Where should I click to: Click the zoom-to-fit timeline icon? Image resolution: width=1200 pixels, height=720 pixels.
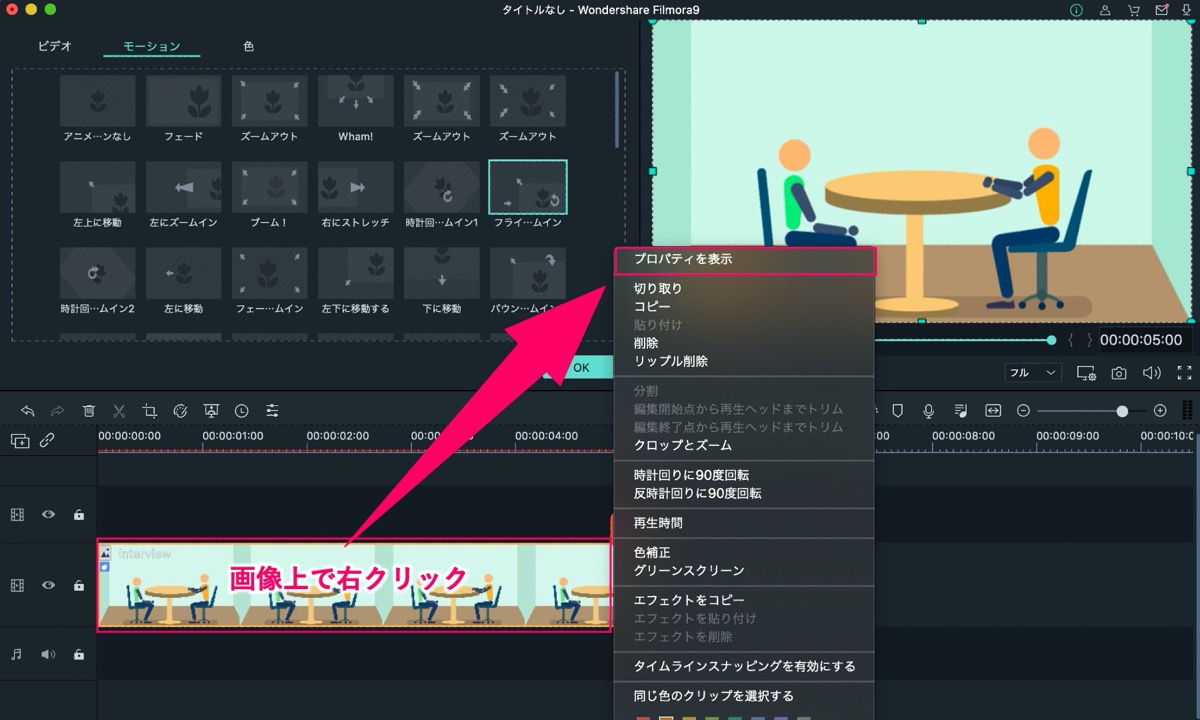[993, 410]
